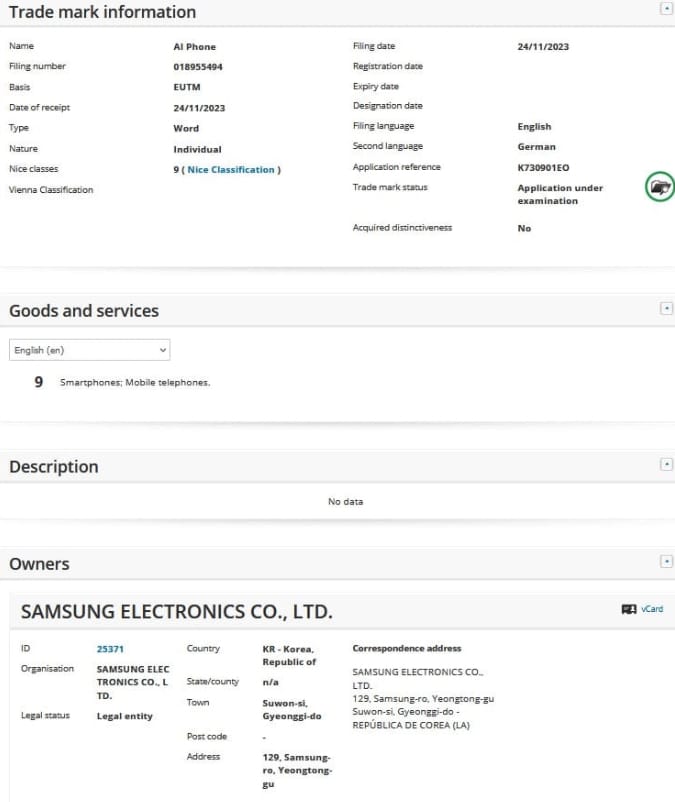Select the class number 9 in goods list
675x802 pixels.
coord(38,382)
